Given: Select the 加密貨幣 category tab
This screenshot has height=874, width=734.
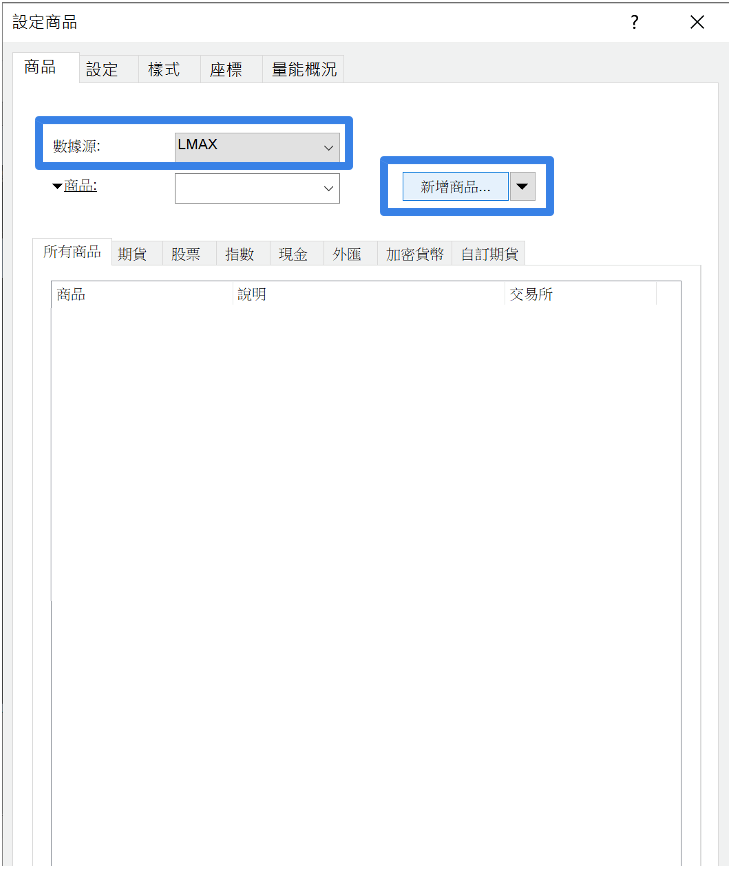Looking at the screenshot, I should 415,254.
